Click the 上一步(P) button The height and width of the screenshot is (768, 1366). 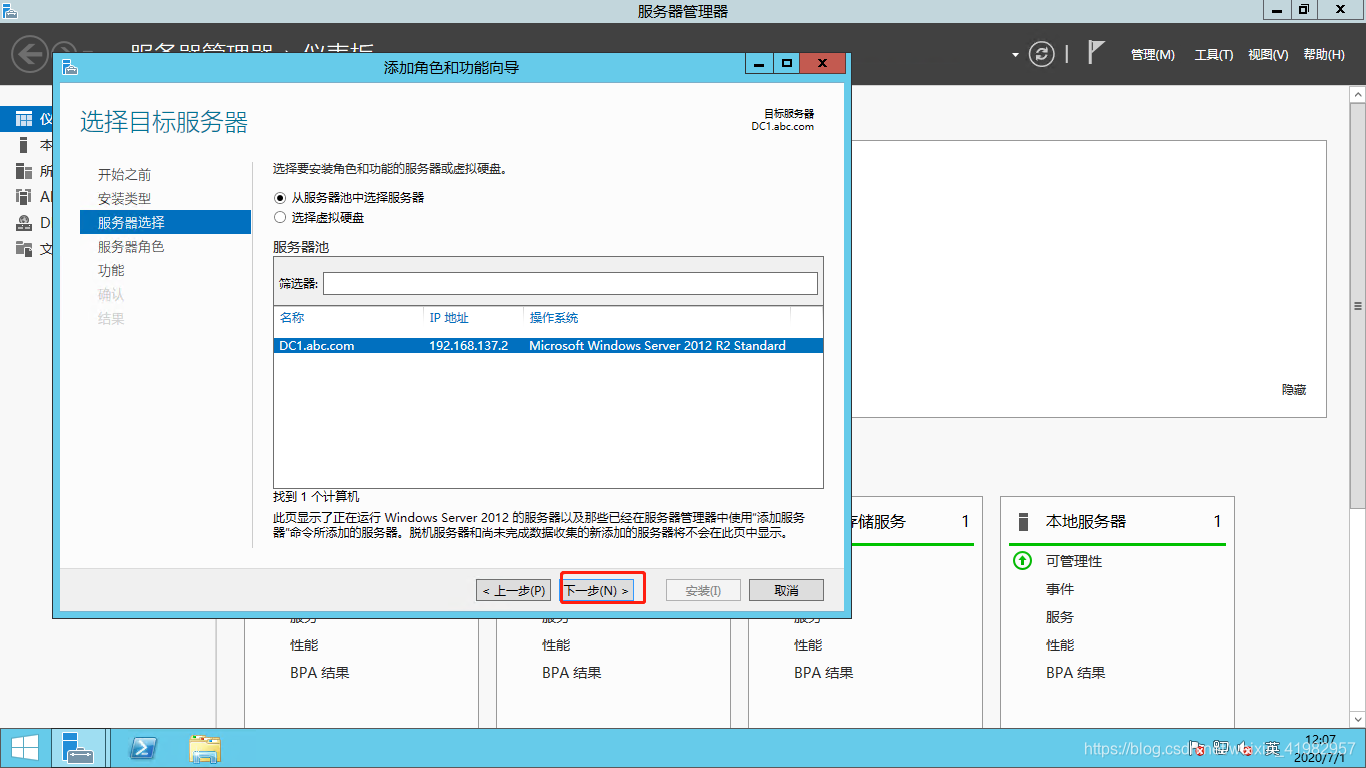pyautogui.click(x=514, y=590)
